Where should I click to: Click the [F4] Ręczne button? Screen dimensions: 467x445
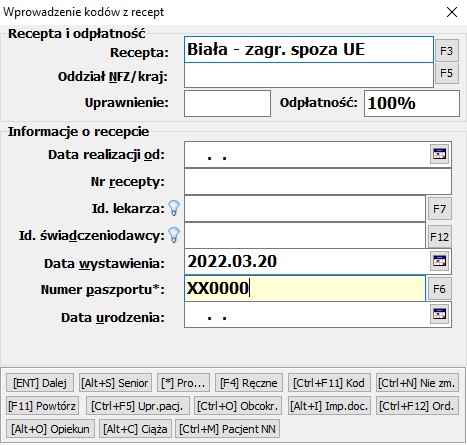(x=249, y=383)
